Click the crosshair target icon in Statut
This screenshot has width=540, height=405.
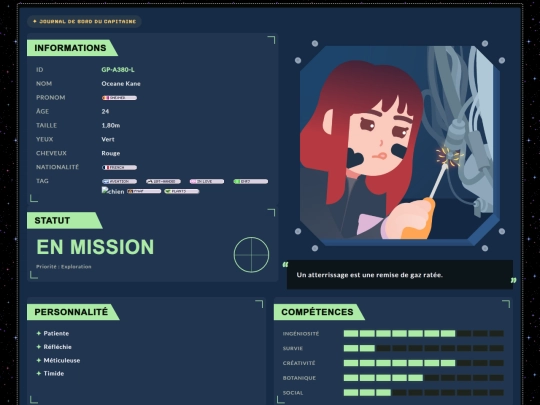tap(251, 255)
